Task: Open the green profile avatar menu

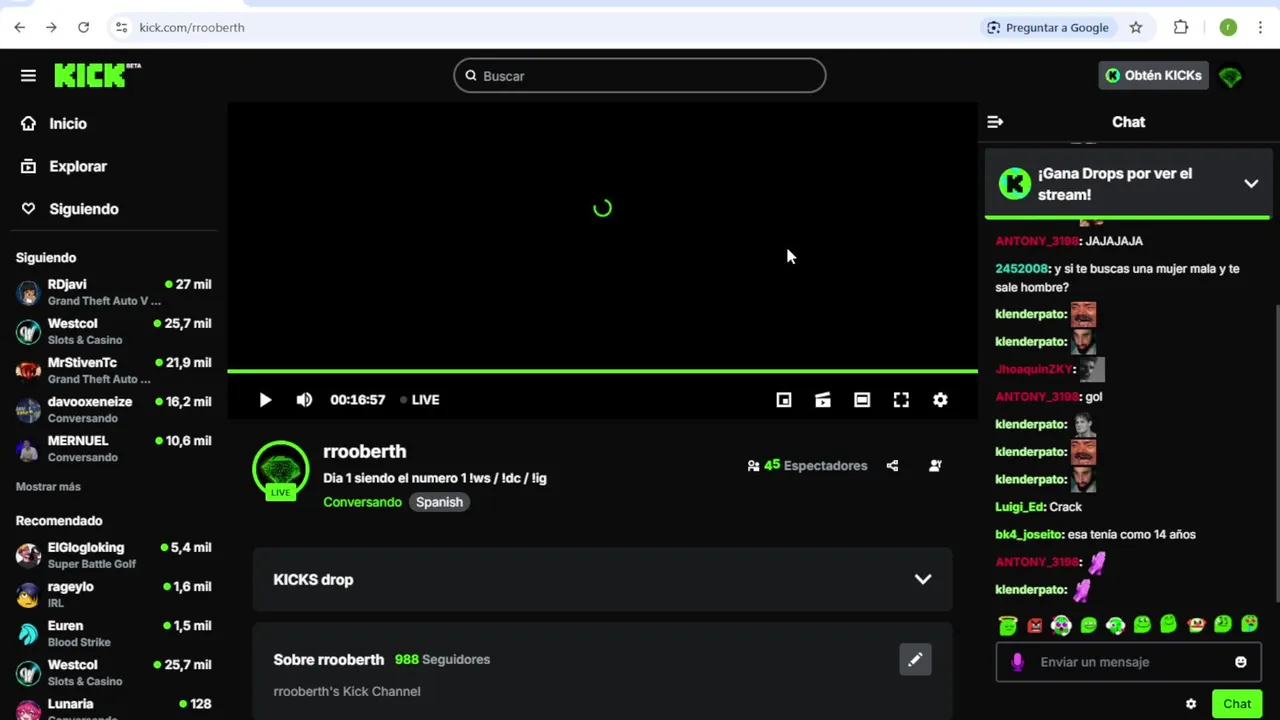Action: click(1230, 76)
